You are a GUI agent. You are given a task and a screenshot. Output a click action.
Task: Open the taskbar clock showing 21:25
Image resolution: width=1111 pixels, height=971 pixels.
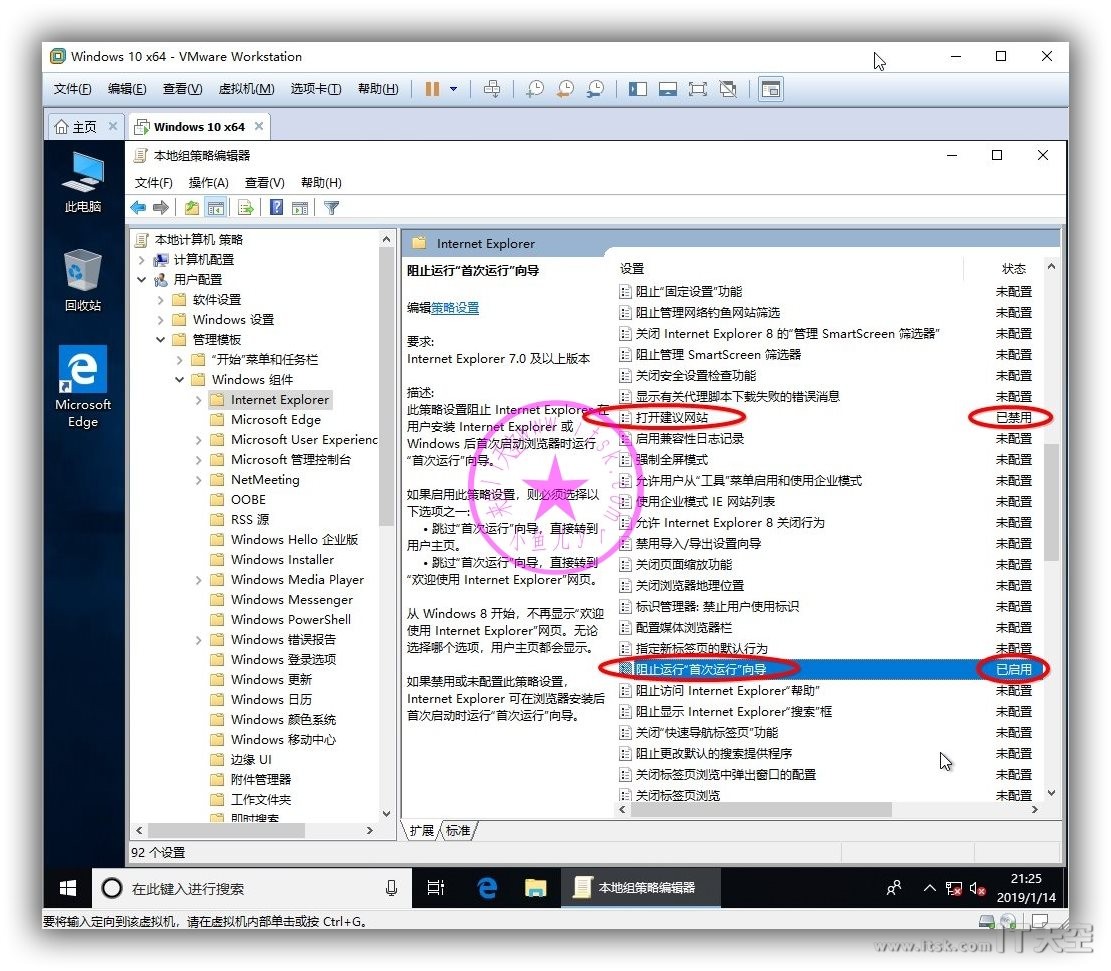[1026, 888]
